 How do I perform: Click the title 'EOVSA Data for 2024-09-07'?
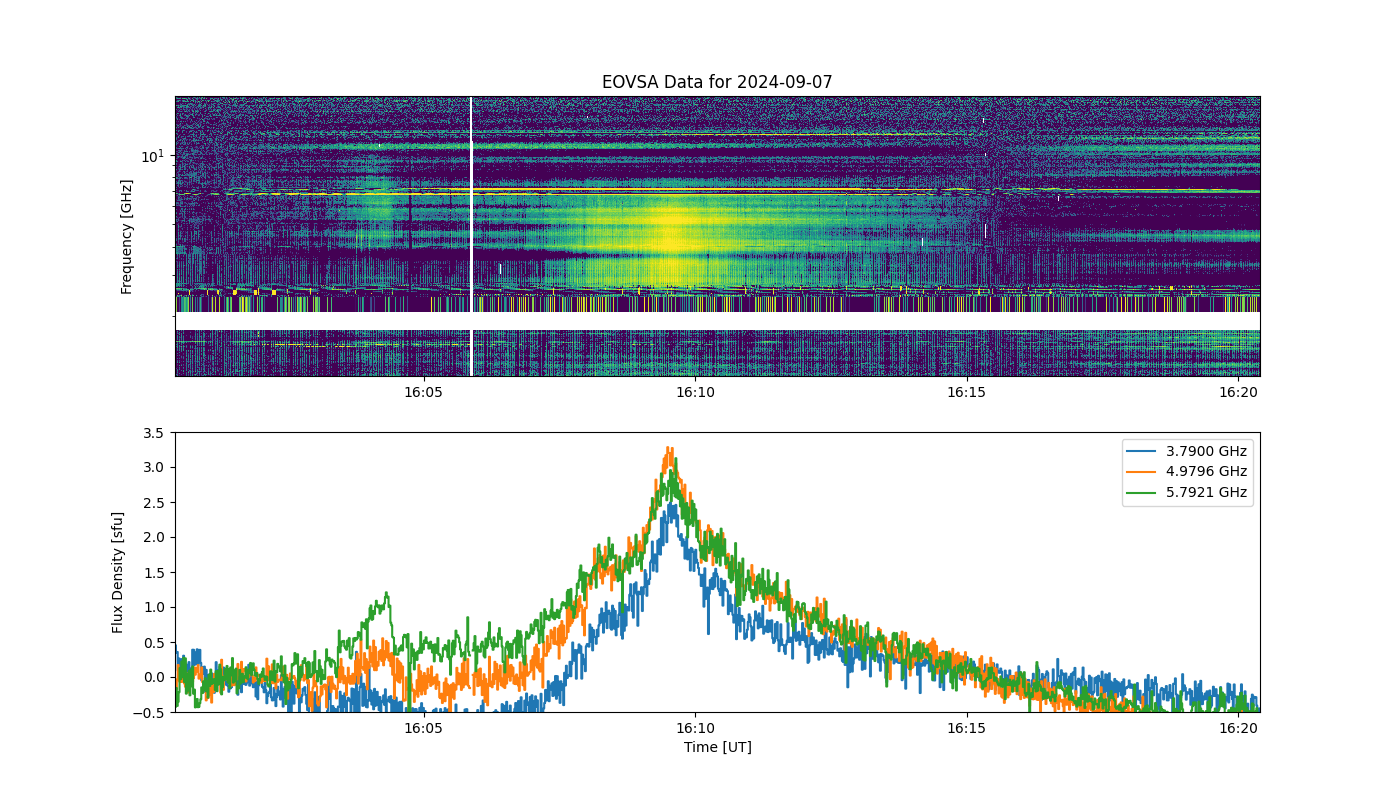coord(717,82)
